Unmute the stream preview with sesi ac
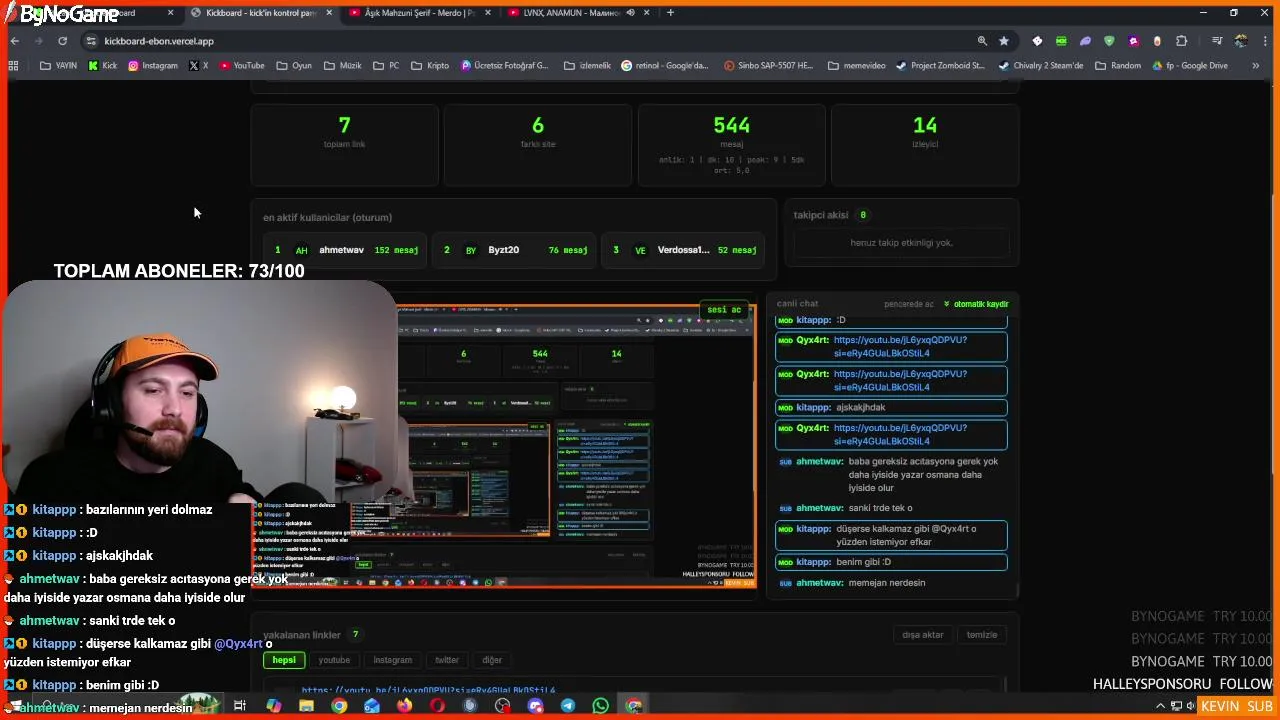1280x720 pixels. (724, 310)
